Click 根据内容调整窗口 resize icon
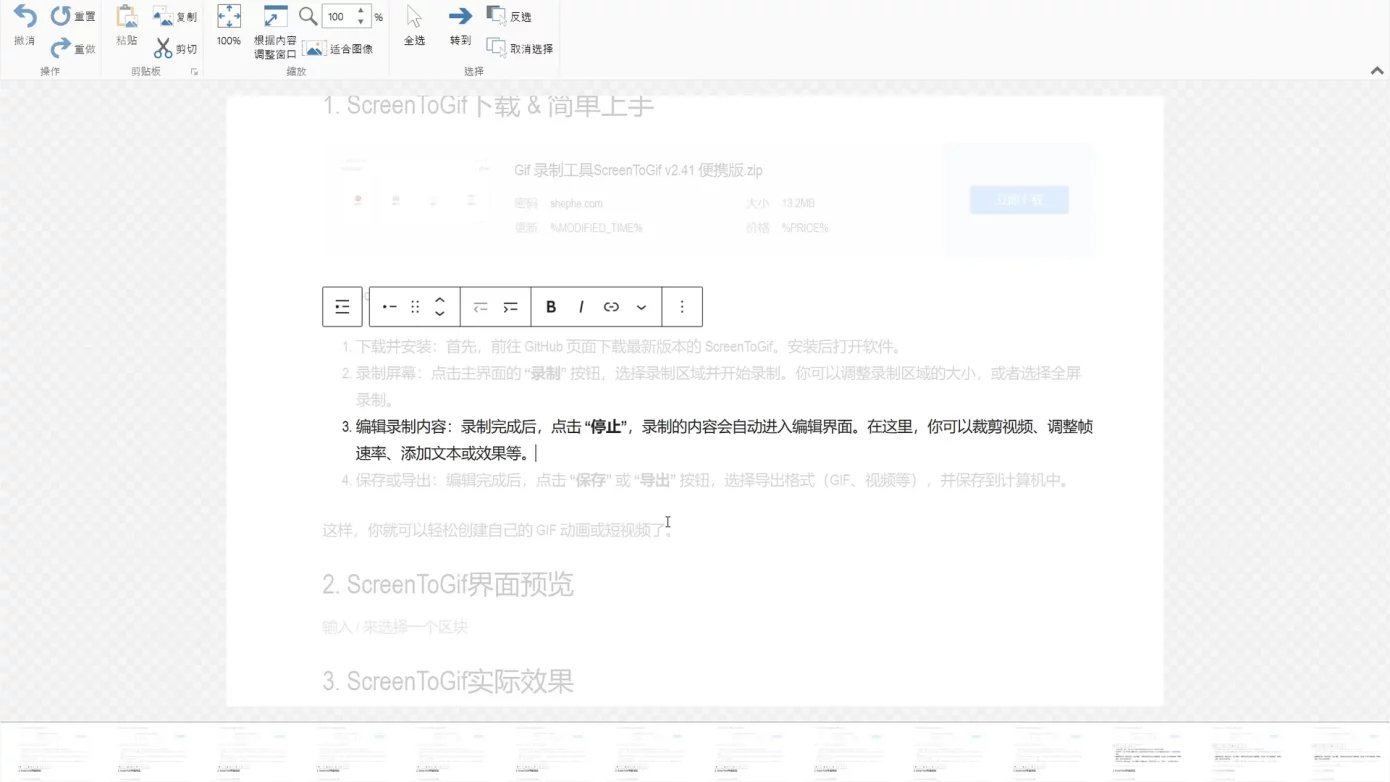 275,17
